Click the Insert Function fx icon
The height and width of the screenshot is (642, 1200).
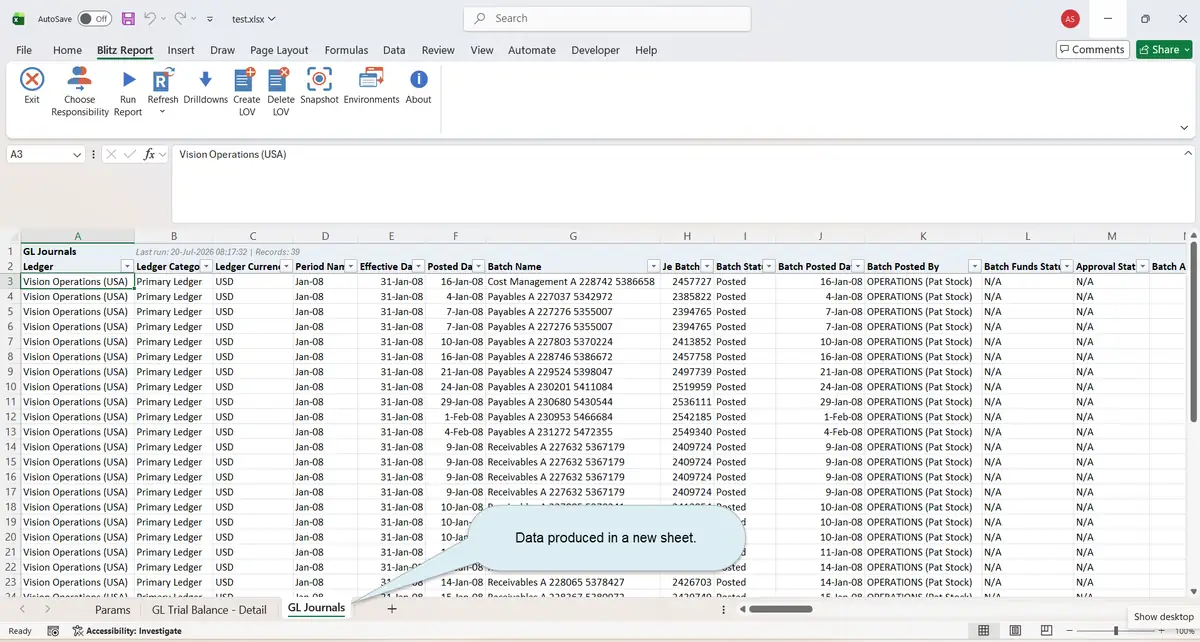tap(149, 154)
